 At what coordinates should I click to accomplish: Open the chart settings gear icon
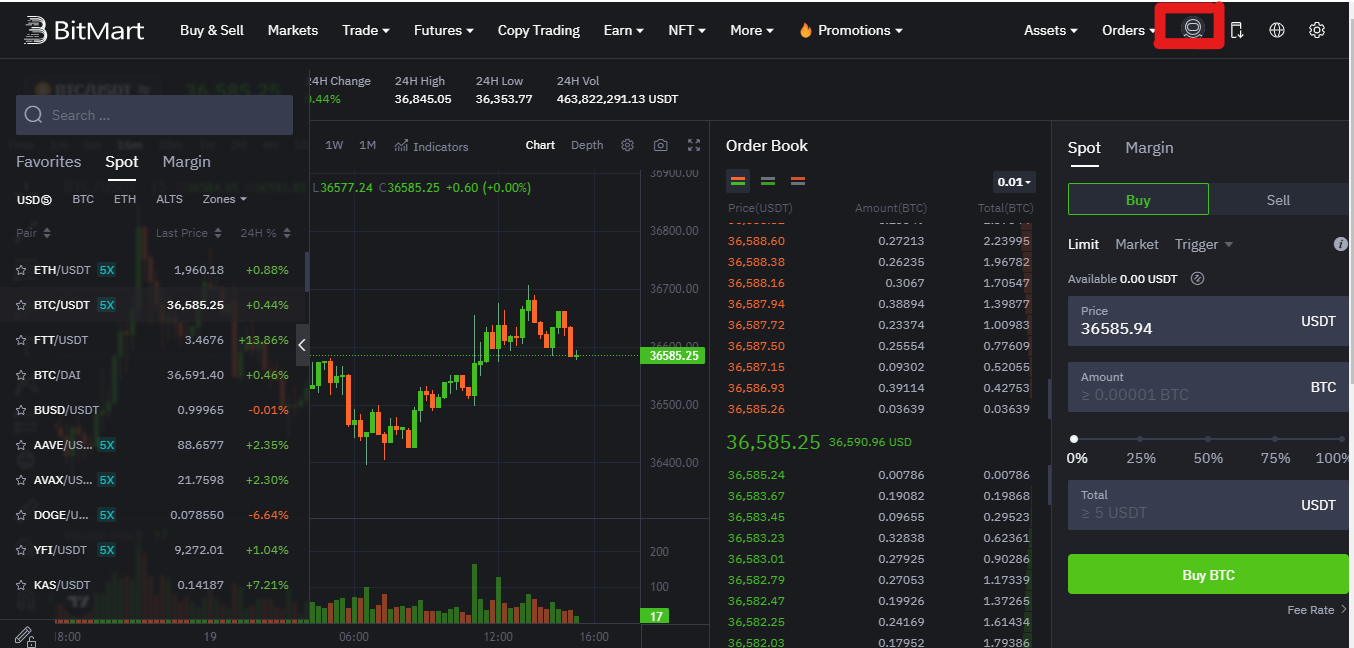point(627,145)
